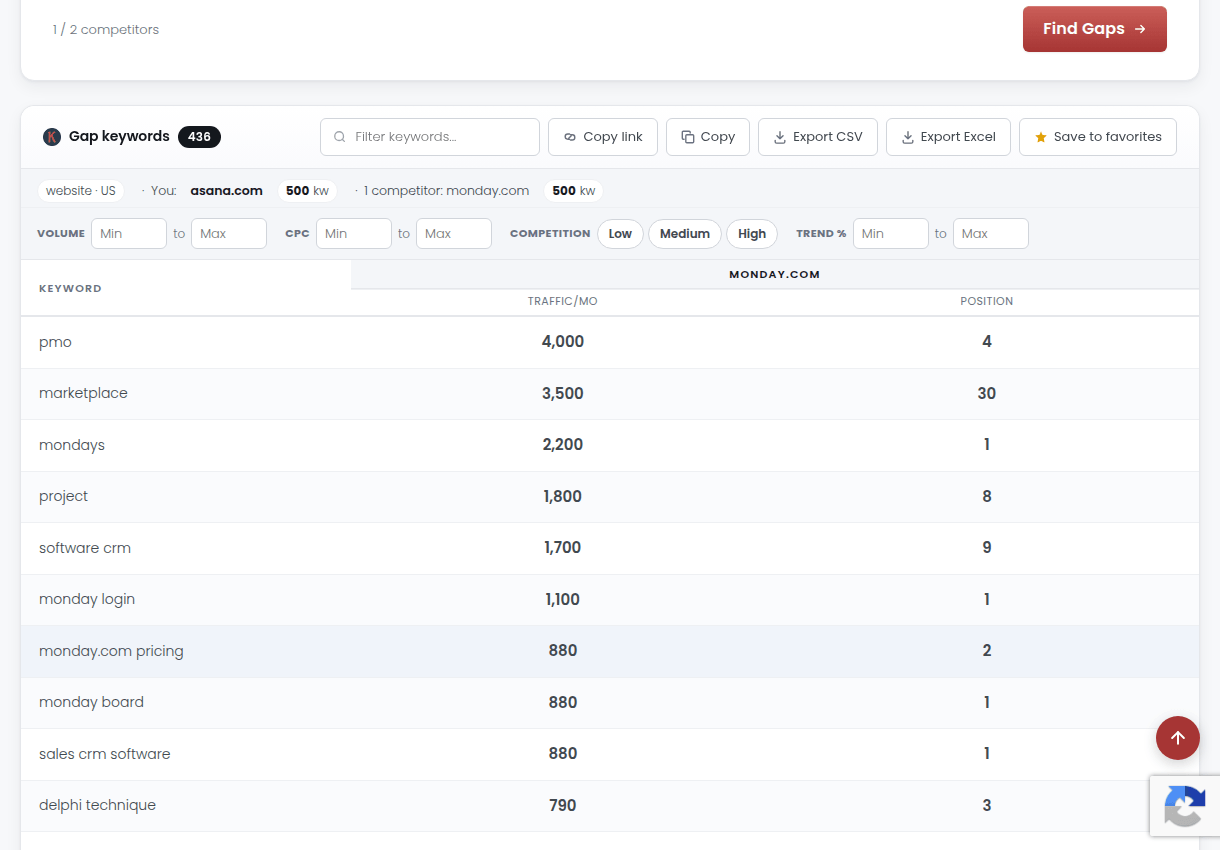Screen dimensions: 1220x850
Task: Toggle the High competition filter
Action: (752, 234)
